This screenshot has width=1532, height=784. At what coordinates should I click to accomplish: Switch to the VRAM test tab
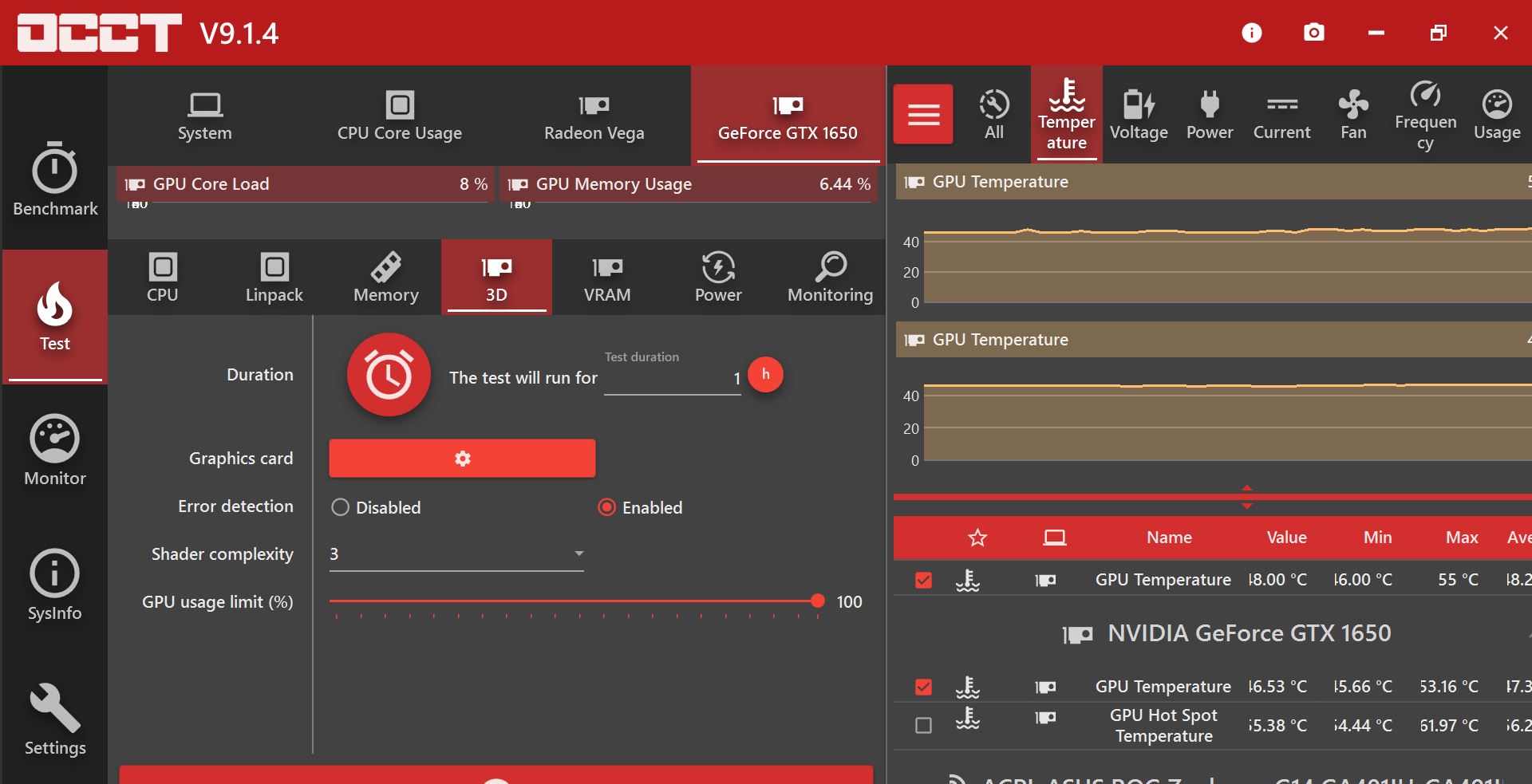(606, 278)
